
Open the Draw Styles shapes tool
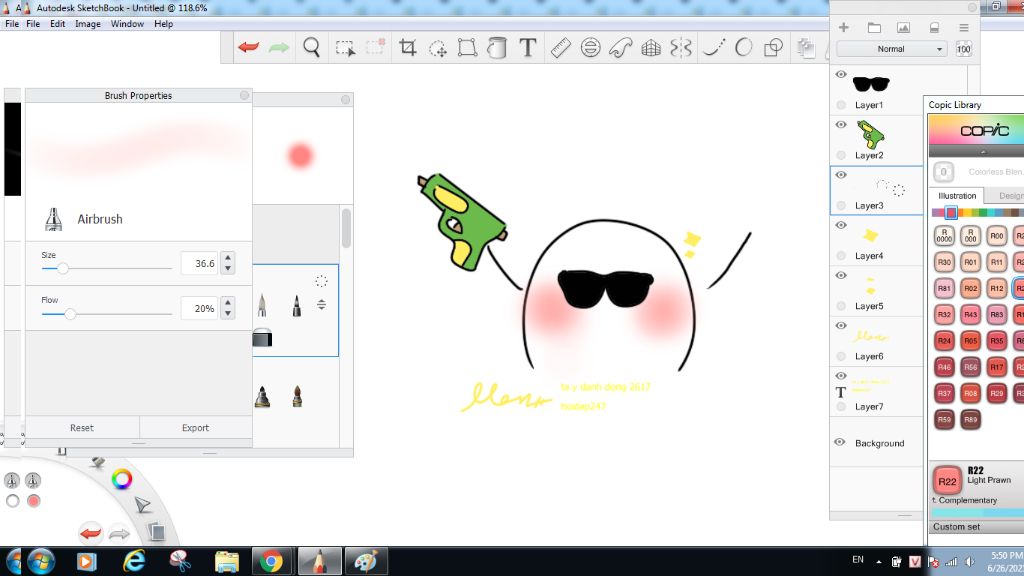pyautogui.click(x=773, y=48)
